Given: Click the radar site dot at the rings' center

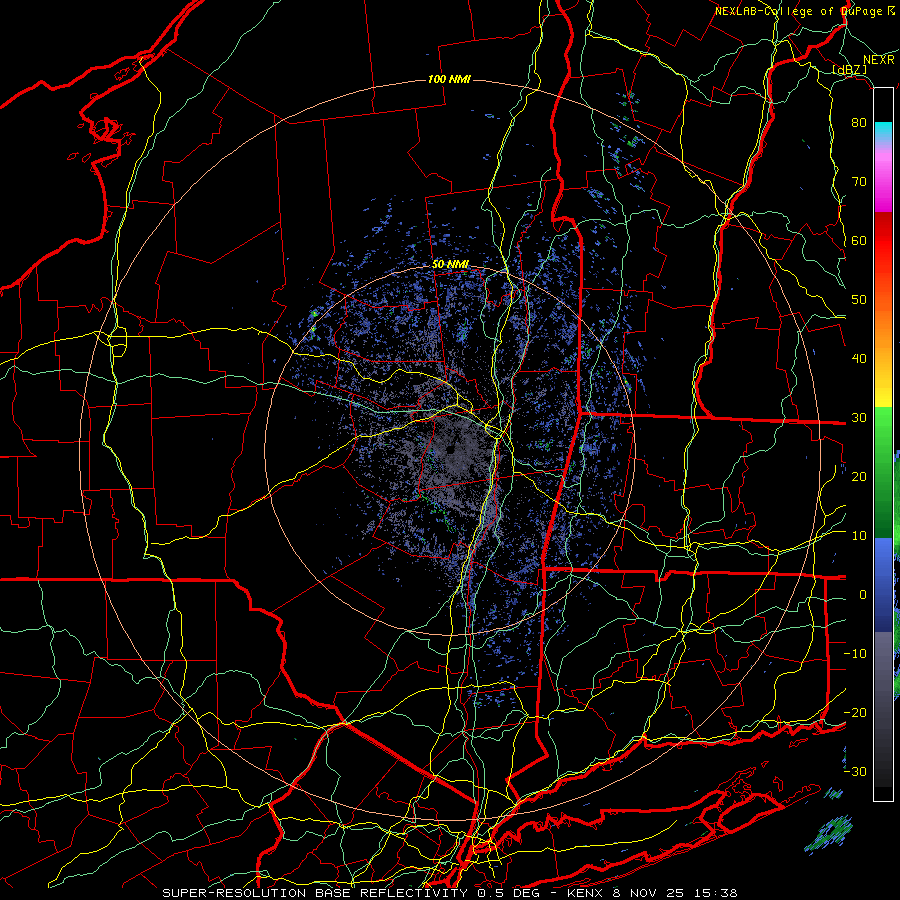Looking at the screenshot, I should (x=451, y=449).
